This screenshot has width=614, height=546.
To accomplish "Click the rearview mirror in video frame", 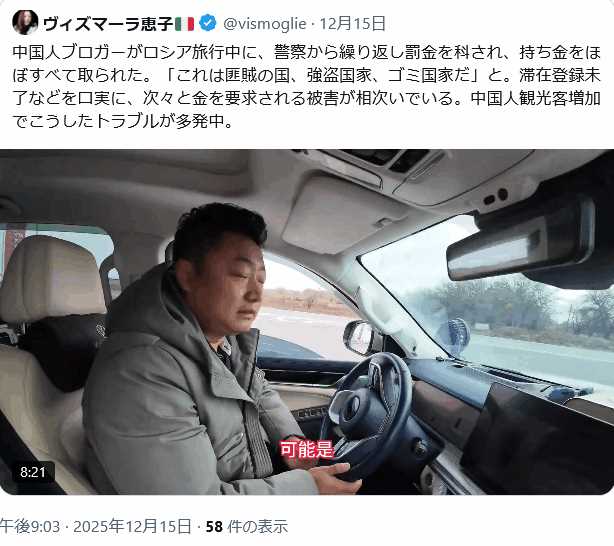I will point(517,247).
